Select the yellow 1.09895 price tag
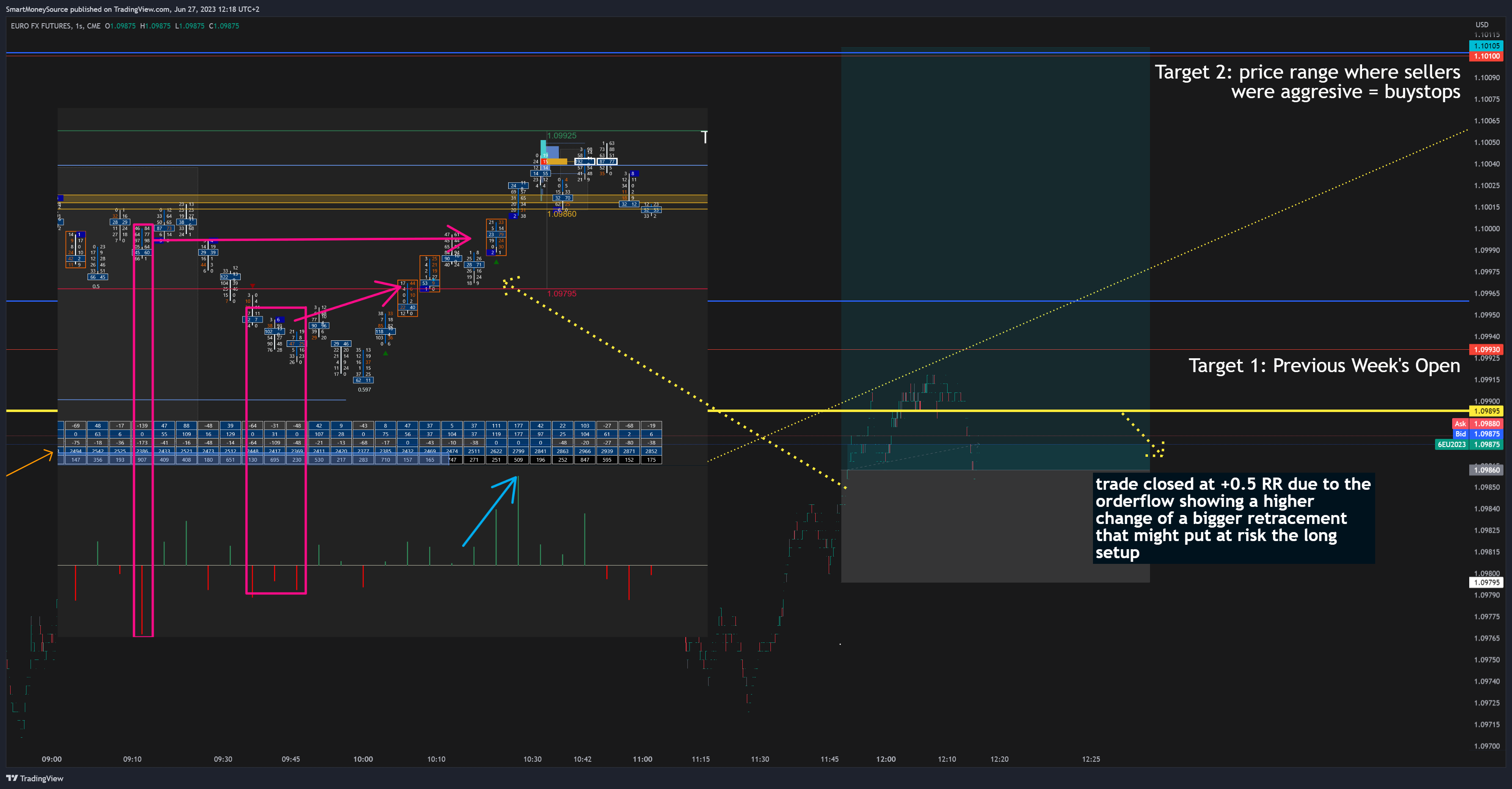 pos(1486,411)
